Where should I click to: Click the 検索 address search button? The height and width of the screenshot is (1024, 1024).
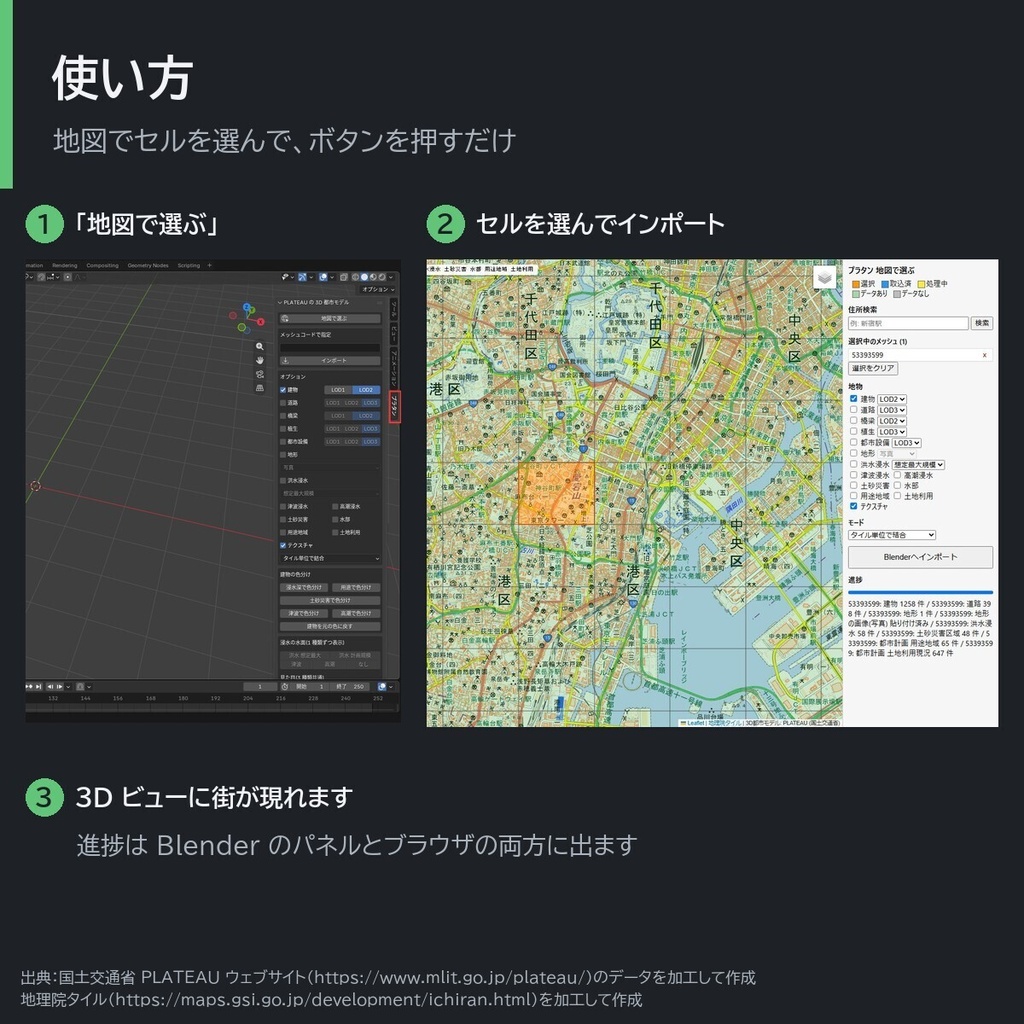pos(982,323)
